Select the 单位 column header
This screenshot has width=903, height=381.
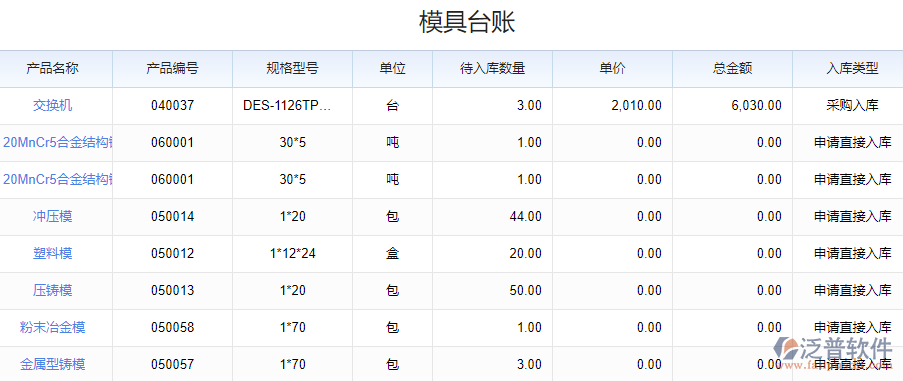point(392,68)
